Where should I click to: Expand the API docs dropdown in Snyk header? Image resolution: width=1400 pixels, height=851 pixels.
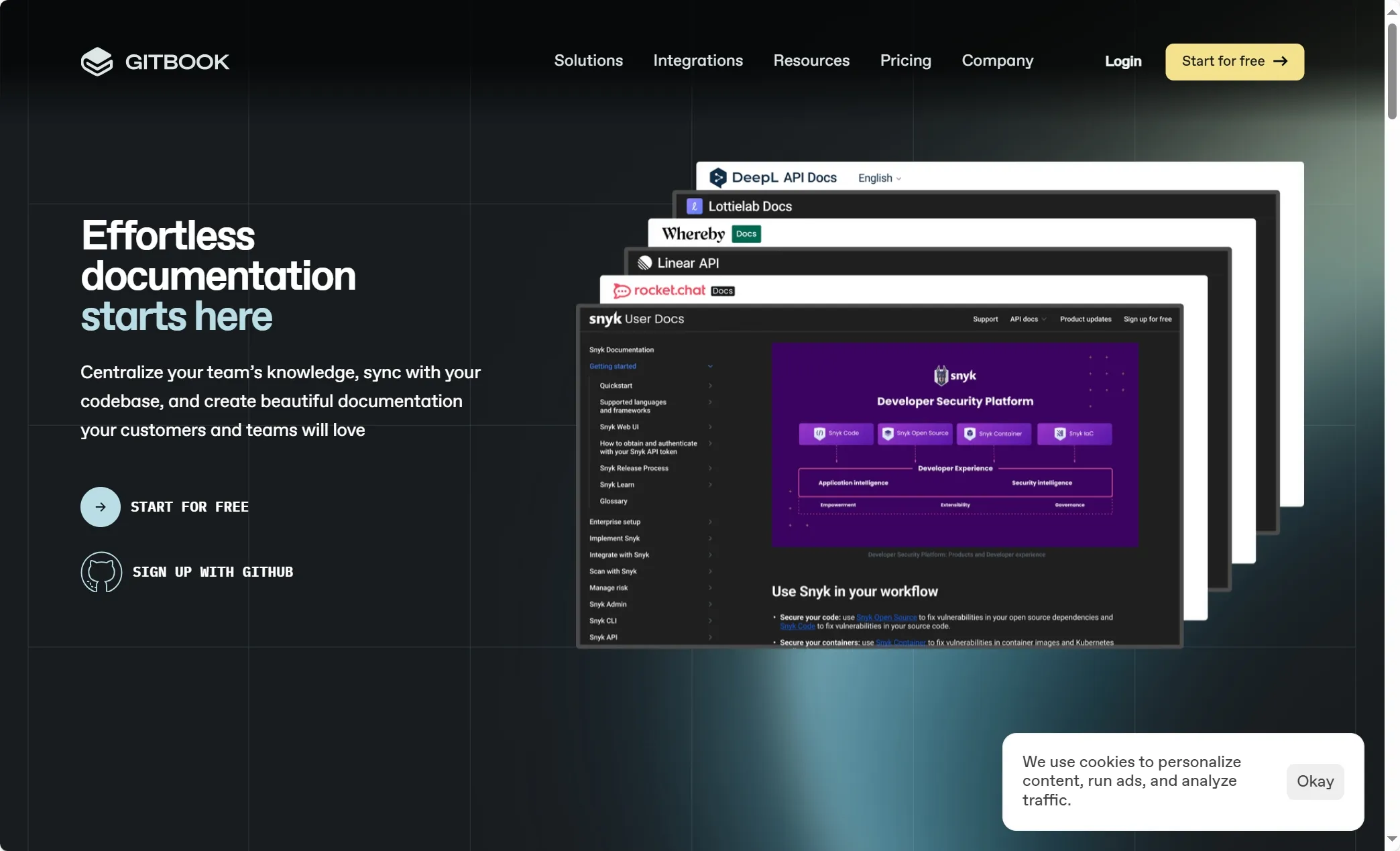tap(1028, 319)
